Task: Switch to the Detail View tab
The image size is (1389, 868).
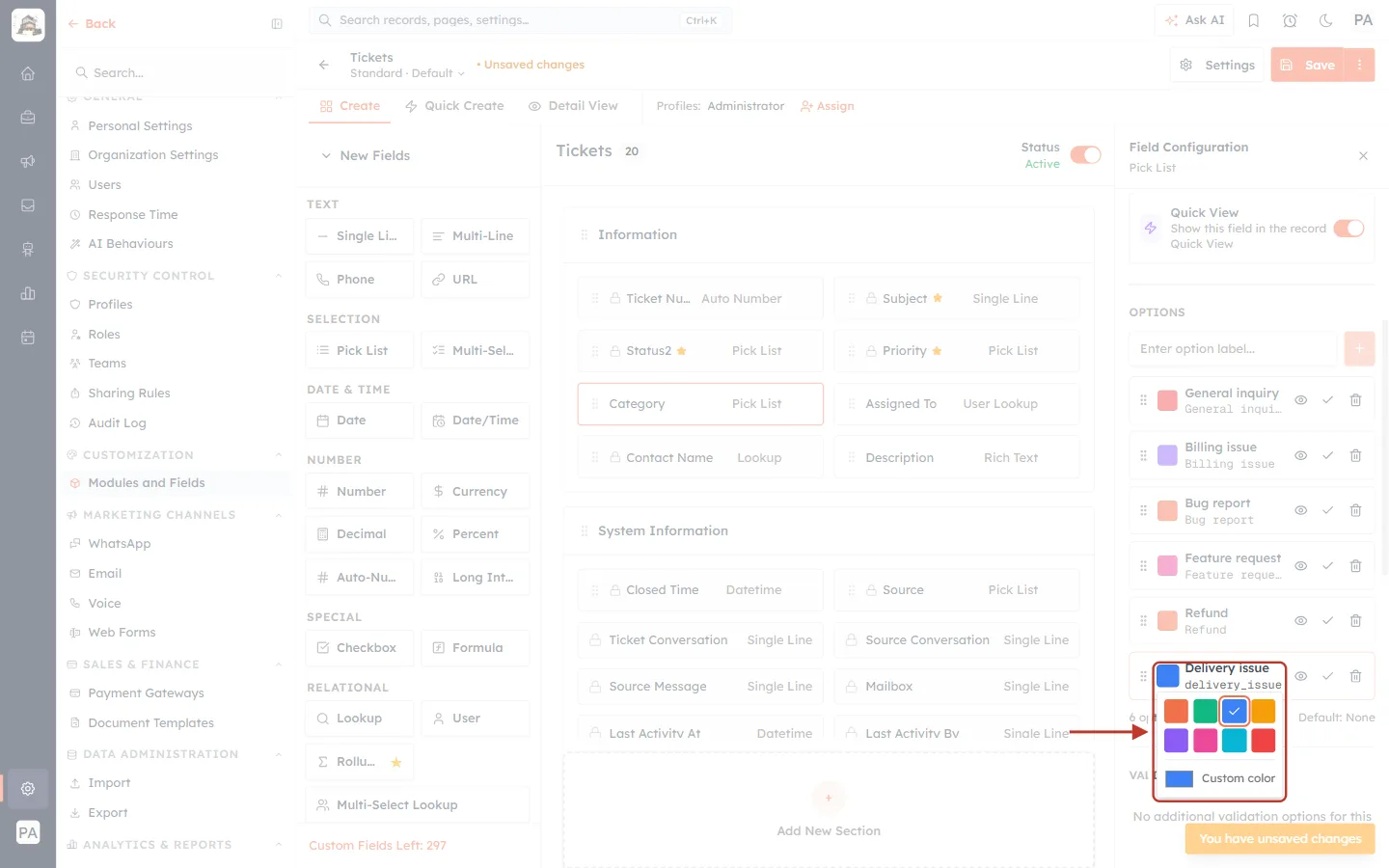Action: 573,106
